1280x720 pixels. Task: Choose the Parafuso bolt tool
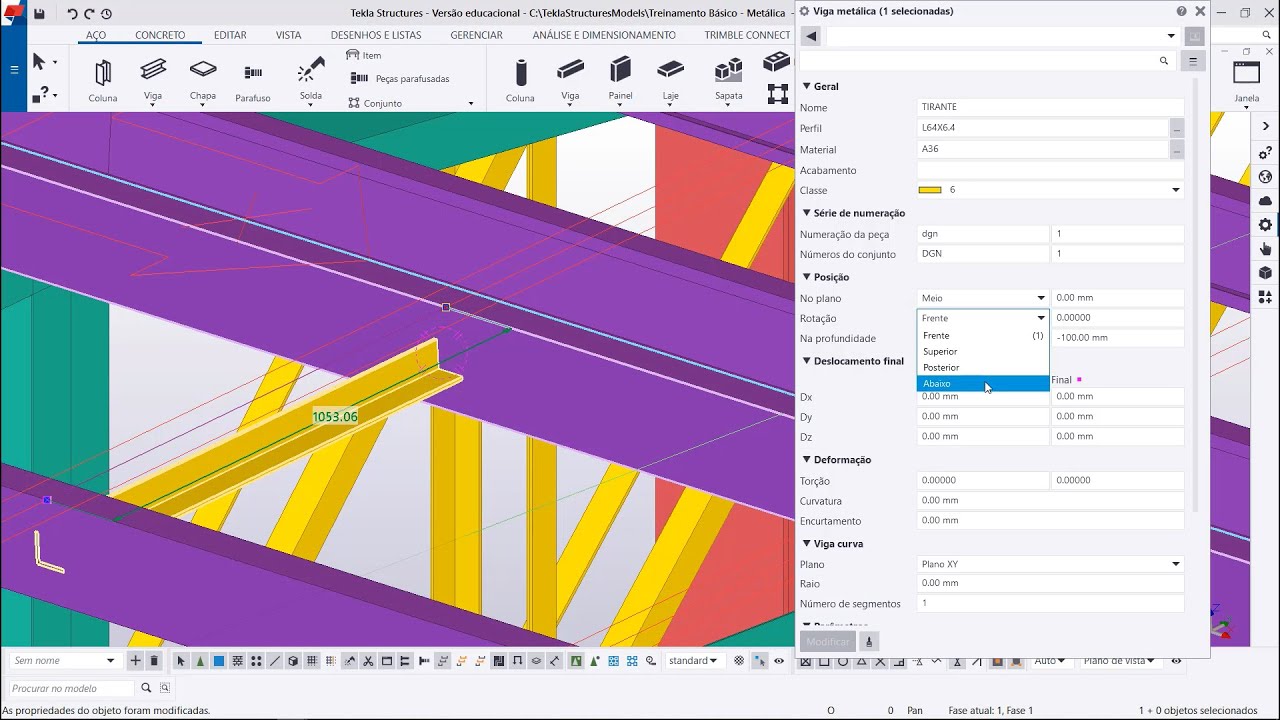[253, 73]
